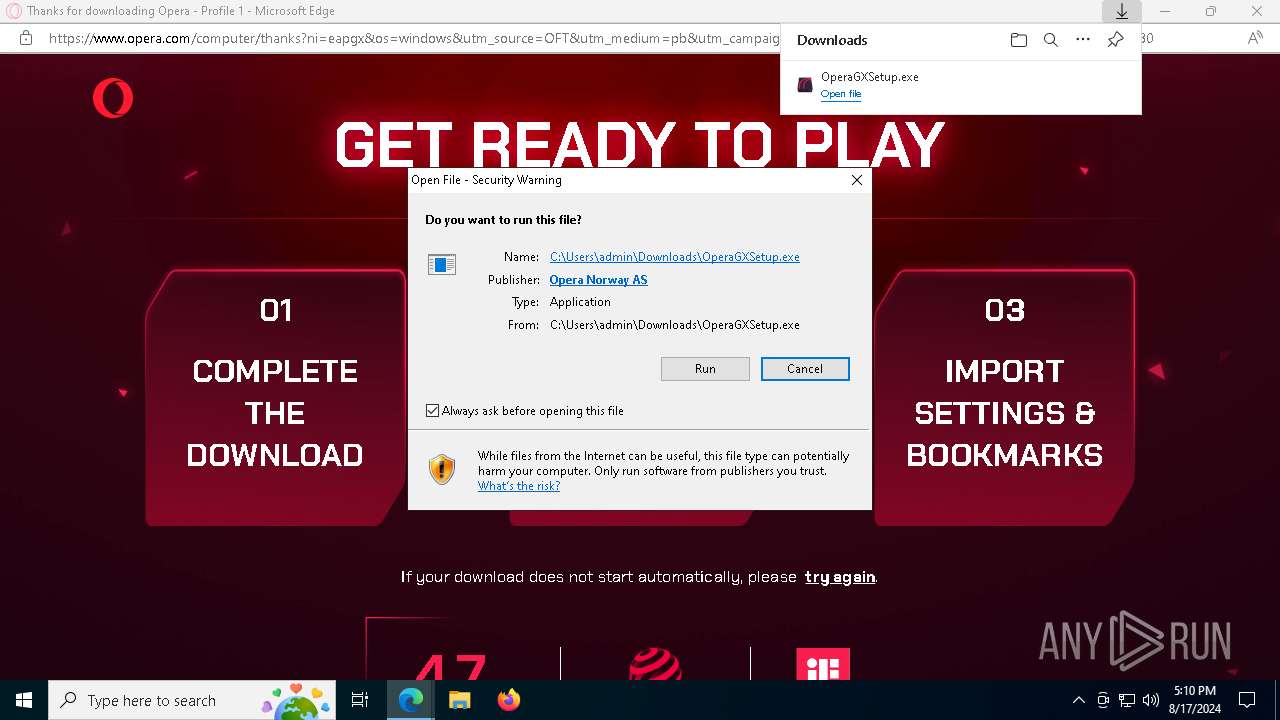Show hidden system tray icons
The height and width of the screenshot is (720, 1280).
tap(1078, 700)
